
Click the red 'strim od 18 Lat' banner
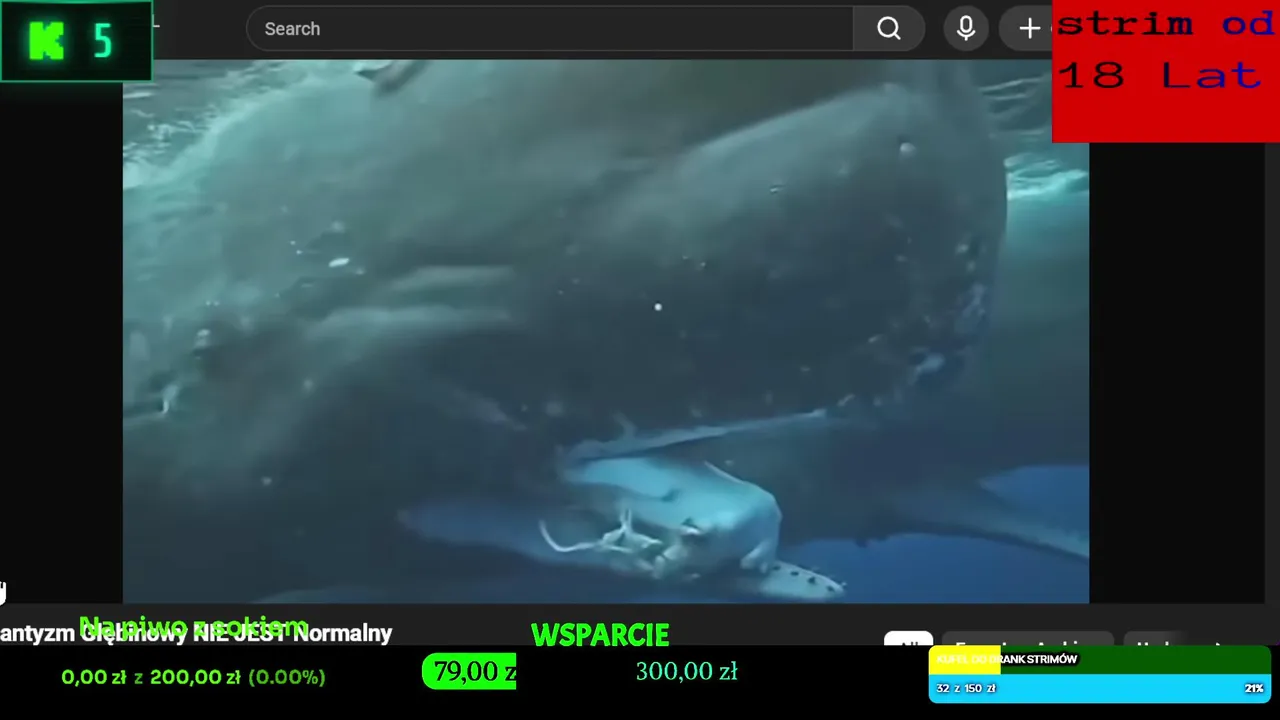click(x=1166, y=71)
